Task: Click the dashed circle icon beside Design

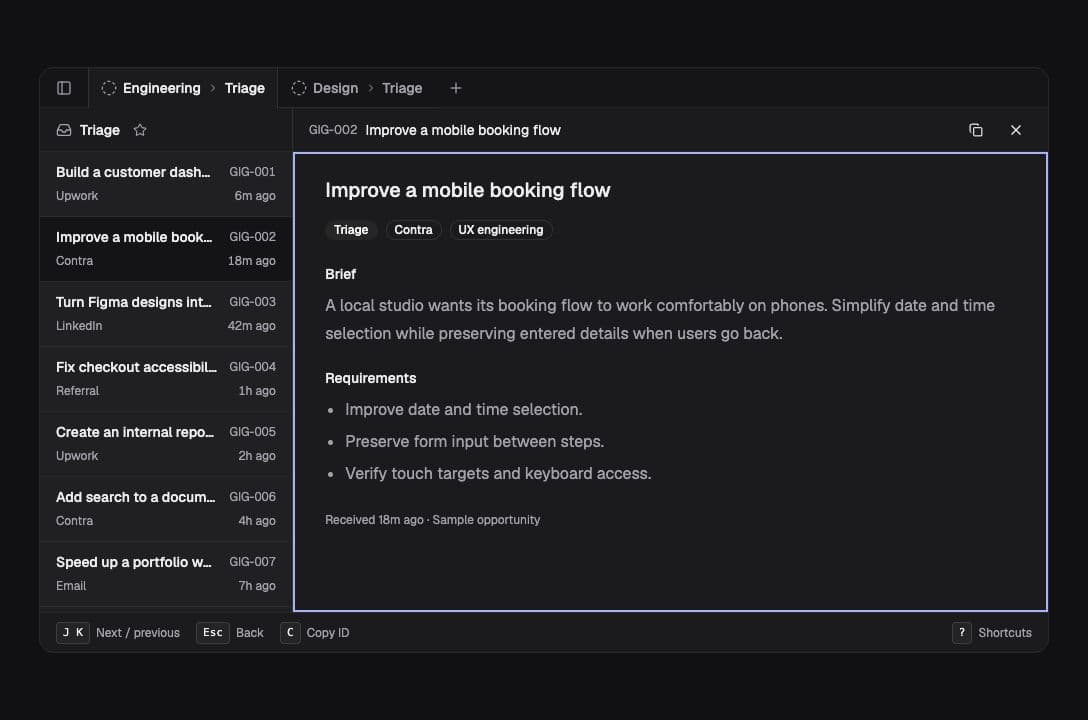Action: coord(299,88)
